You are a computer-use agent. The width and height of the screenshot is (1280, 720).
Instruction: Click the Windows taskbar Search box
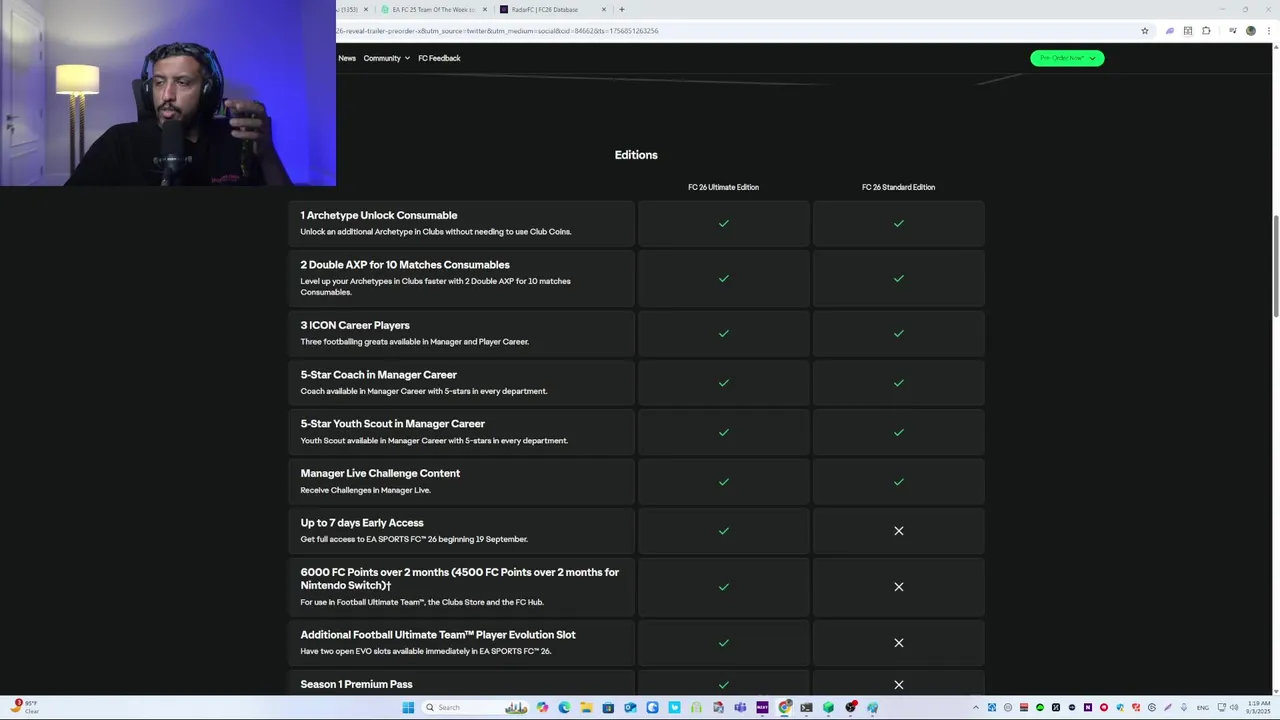coord(475,708)
